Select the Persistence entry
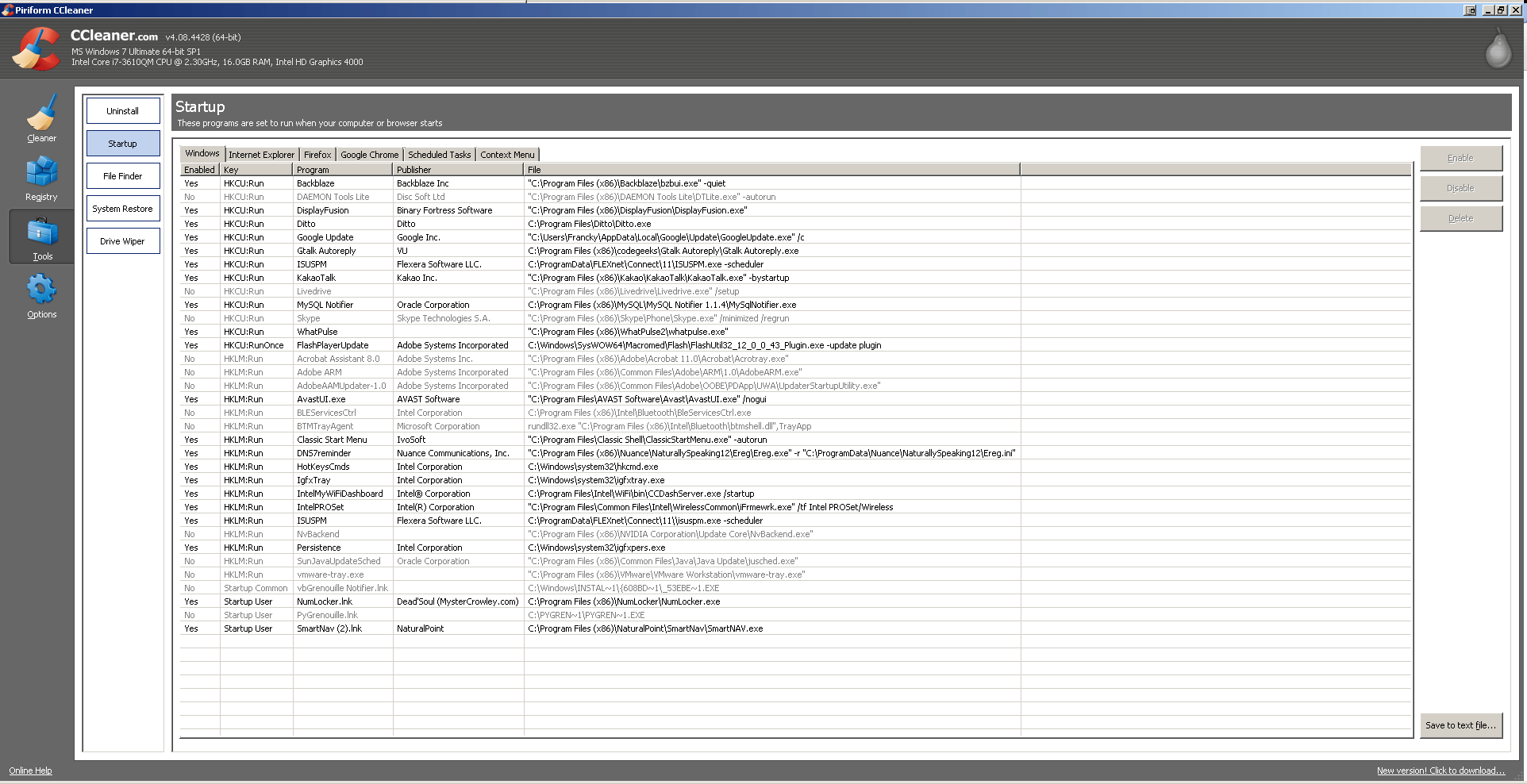The height and width of the screenshot is (784, 1527). pyautogui.click(x=795, y=548)
